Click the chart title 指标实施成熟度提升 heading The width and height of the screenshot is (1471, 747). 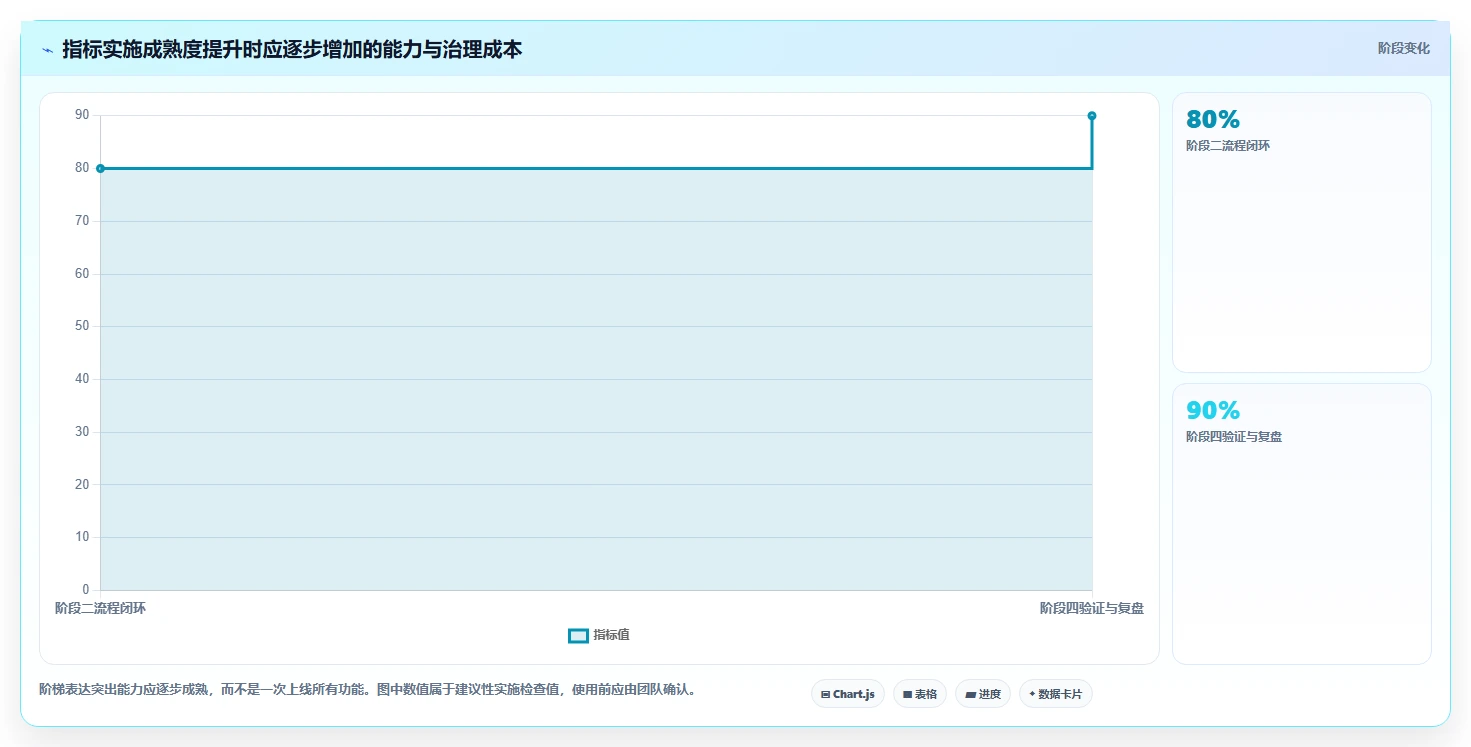pyautogui.click(x=292, y=49)
